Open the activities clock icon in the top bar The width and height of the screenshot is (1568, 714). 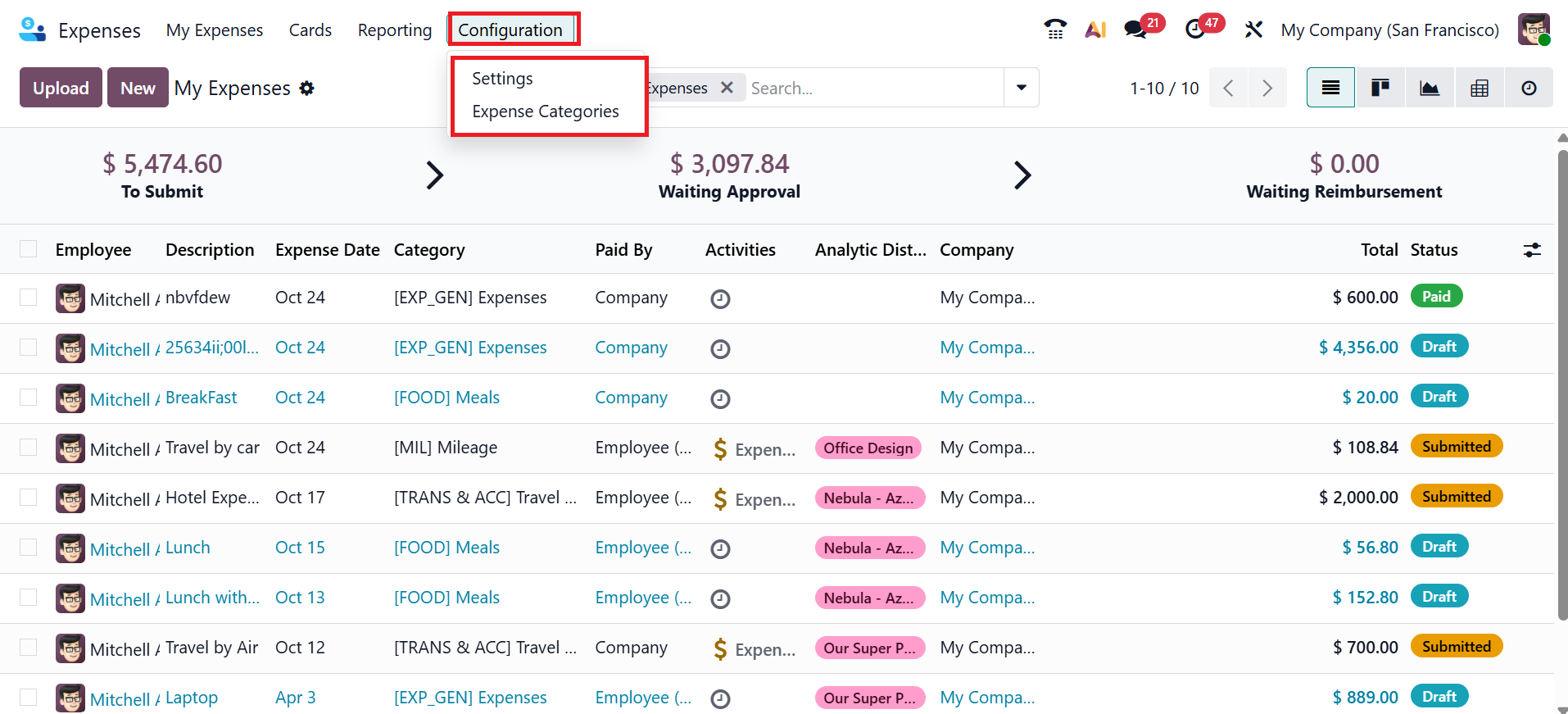pyautogui.click(x=1195, y=30)
